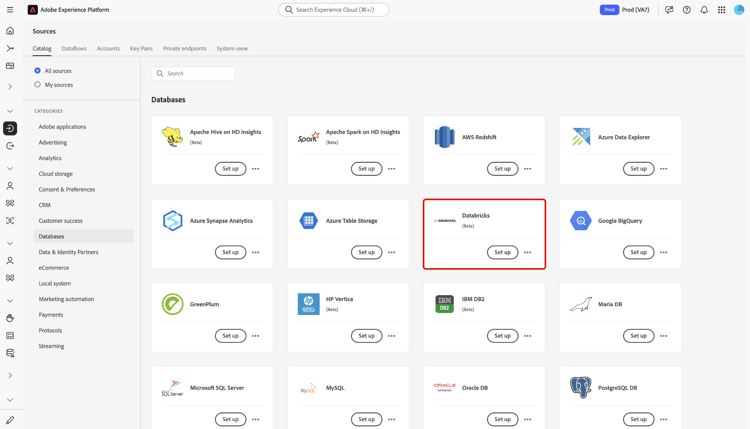Switch to the Dataflows tab
Viewport: 750px width, 429px height.
[74, 48]
